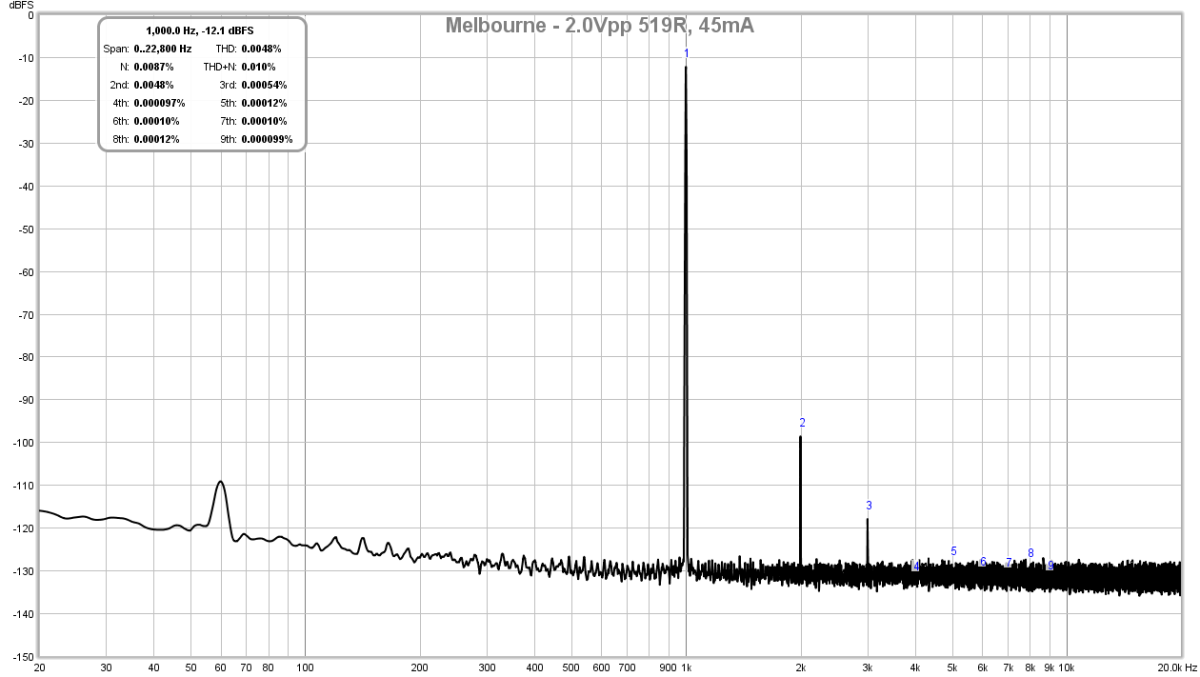
Task: Select the 7th: 0.00010% harmonic value
Action: point(264,120)
